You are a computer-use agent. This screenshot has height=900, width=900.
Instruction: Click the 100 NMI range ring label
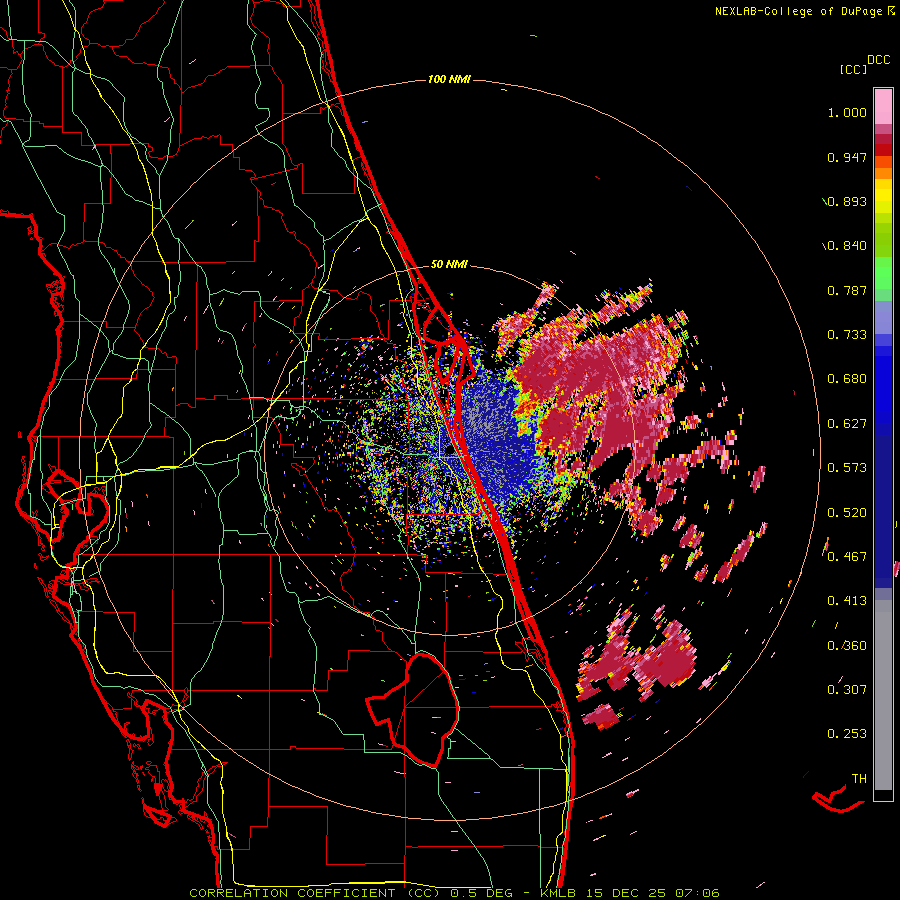tap(449, 79)
